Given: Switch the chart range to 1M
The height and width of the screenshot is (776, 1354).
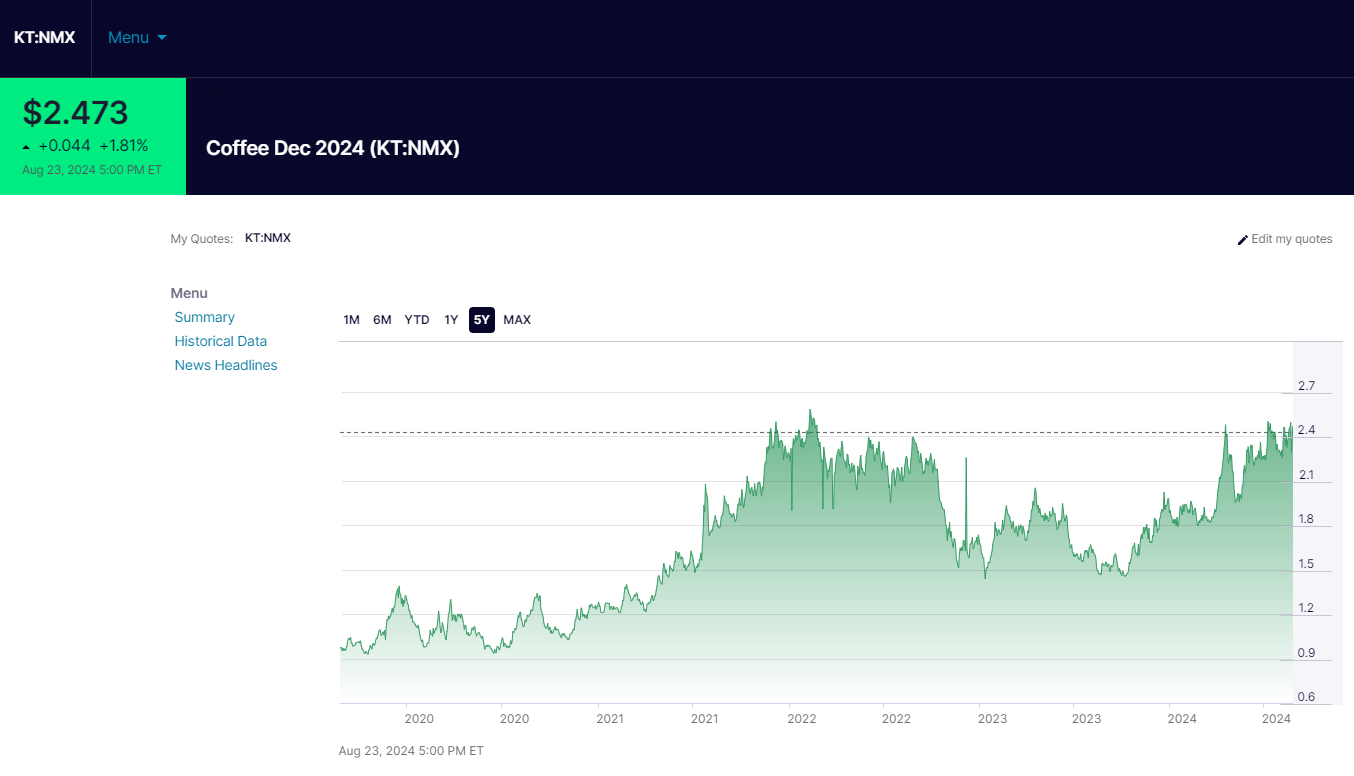Looking at the screenshot, I should 351,320.
